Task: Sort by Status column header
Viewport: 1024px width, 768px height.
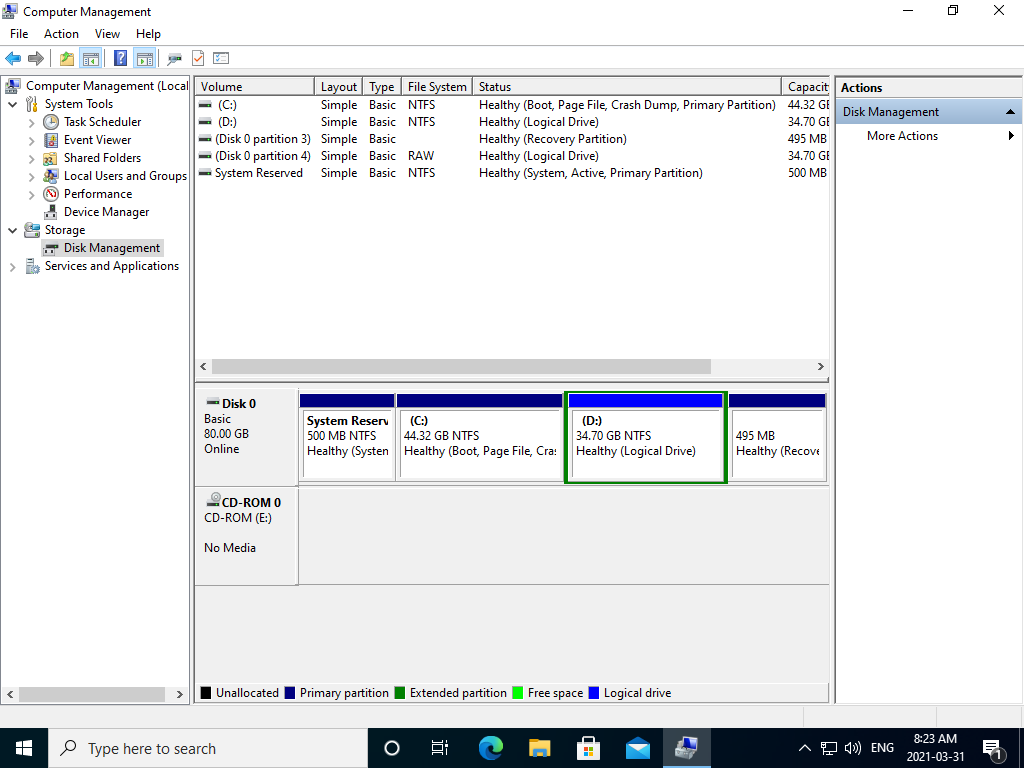Action: click(x=626, y=87)
